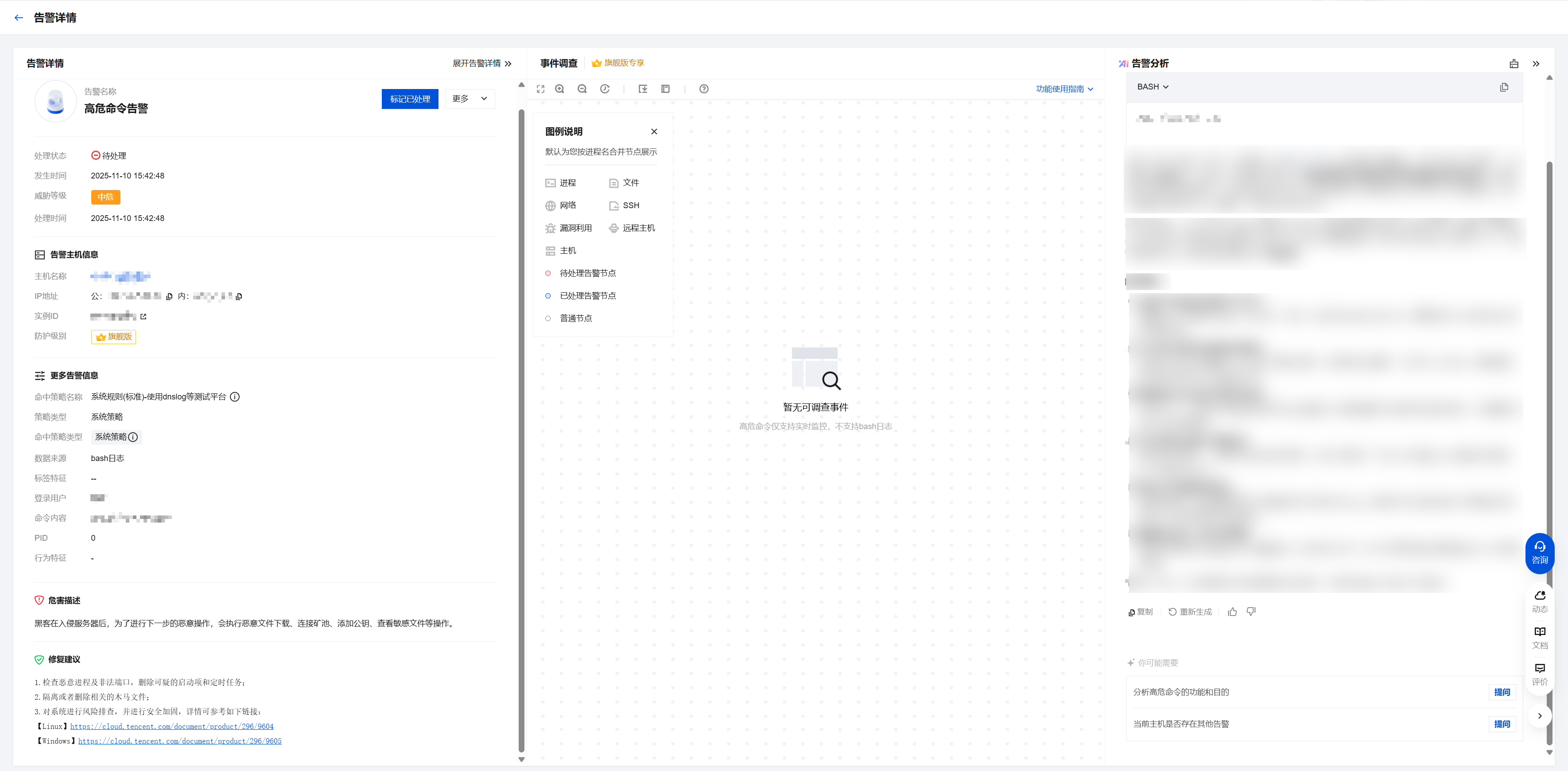The image size is (1568, 771).
Task: Thumbs down the AI analysis
Action: [1251, 612]
